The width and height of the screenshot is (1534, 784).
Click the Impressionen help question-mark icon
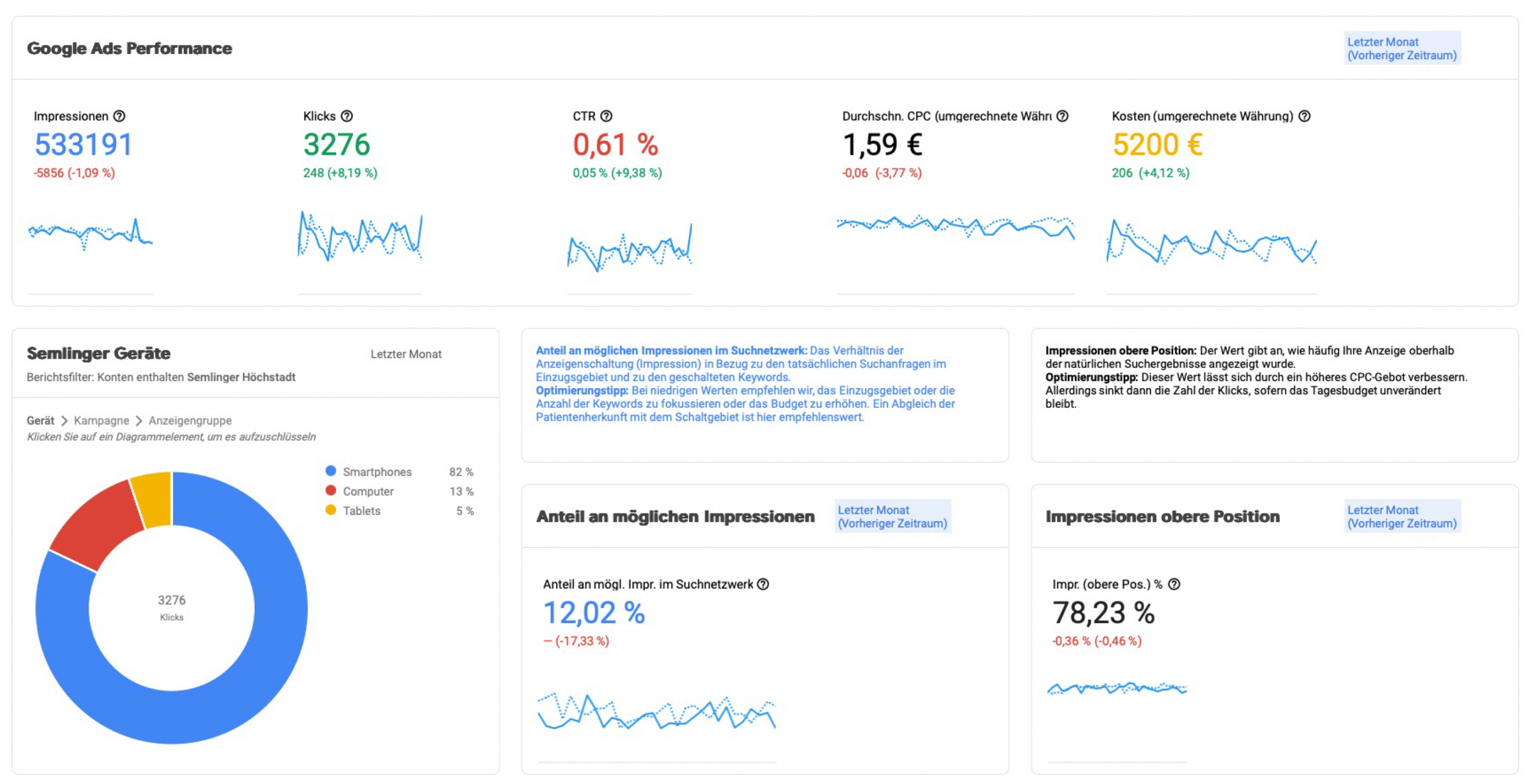click(119, 116)
